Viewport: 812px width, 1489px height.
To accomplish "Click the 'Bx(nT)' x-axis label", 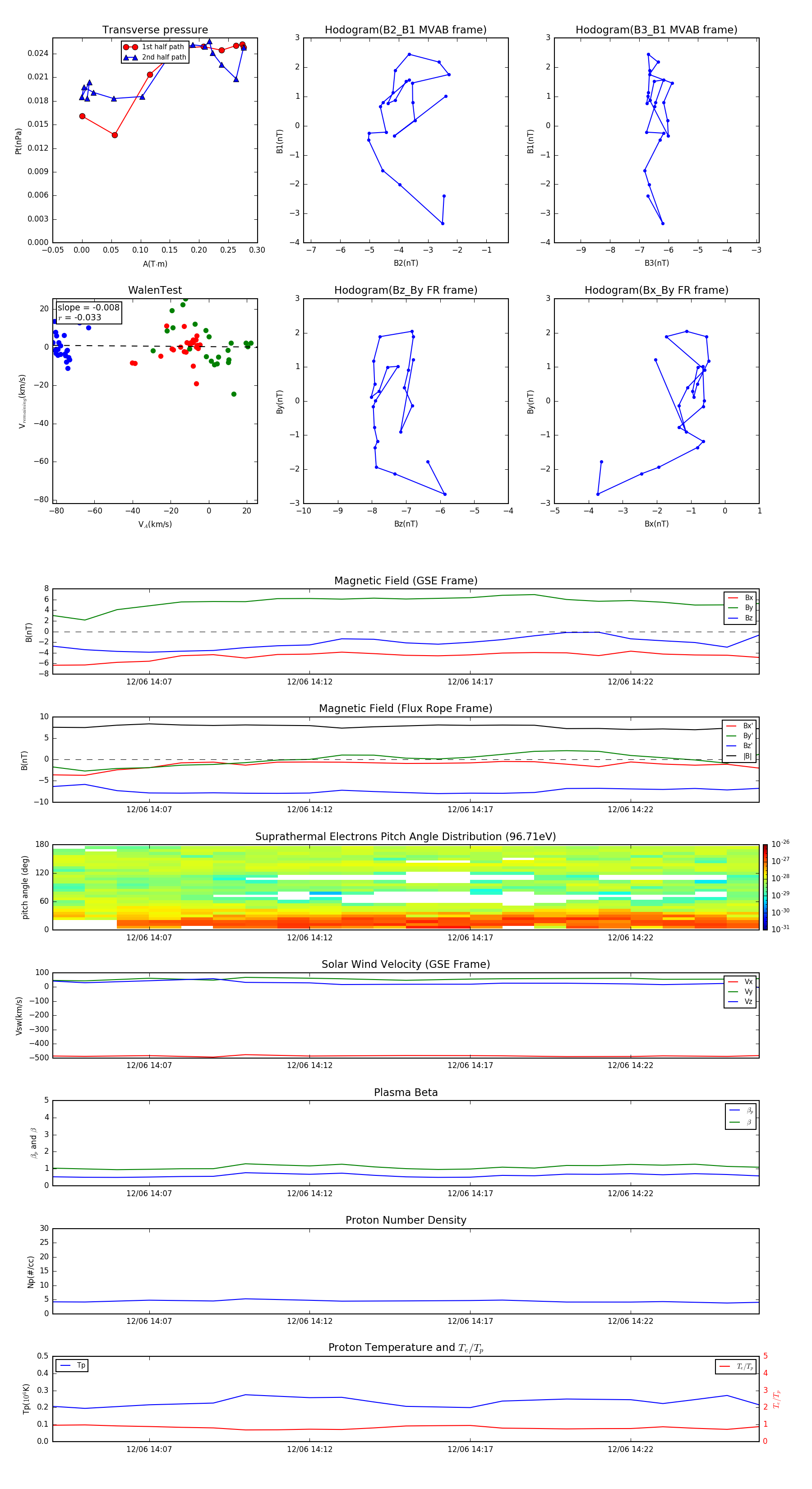I will click(x=656, y=524).
